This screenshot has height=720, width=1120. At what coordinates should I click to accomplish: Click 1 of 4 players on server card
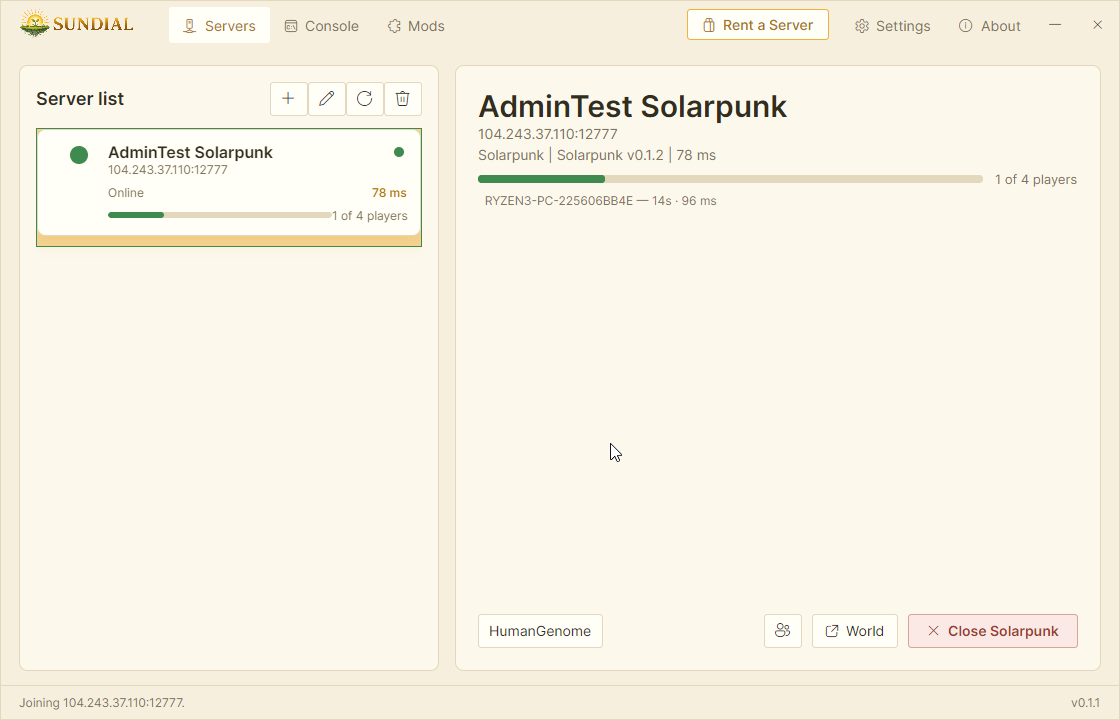(x=369, y=216)
